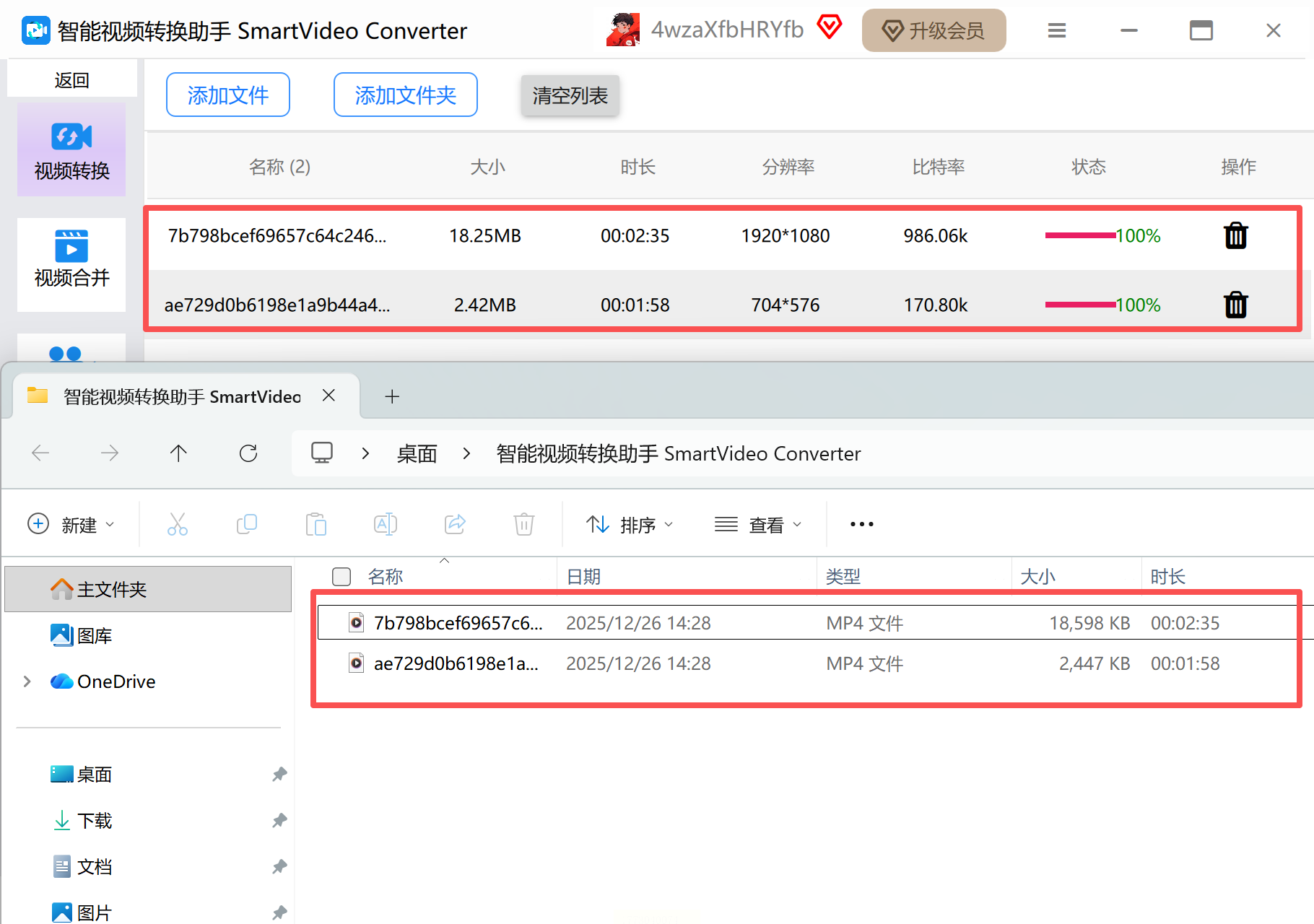Open 图库 in the navigation pane

pos(81,635)
